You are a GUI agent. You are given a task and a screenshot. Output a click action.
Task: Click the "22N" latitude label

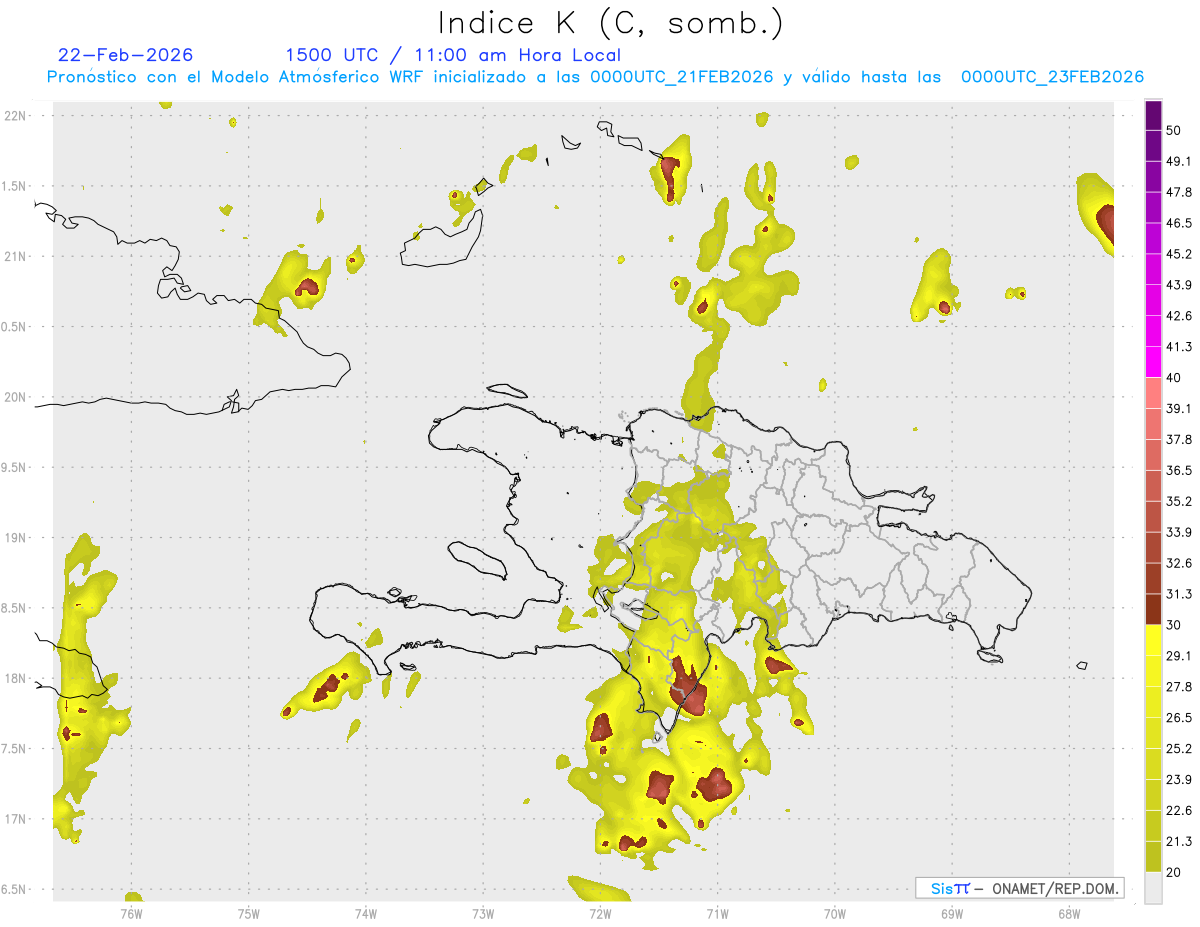15,115
